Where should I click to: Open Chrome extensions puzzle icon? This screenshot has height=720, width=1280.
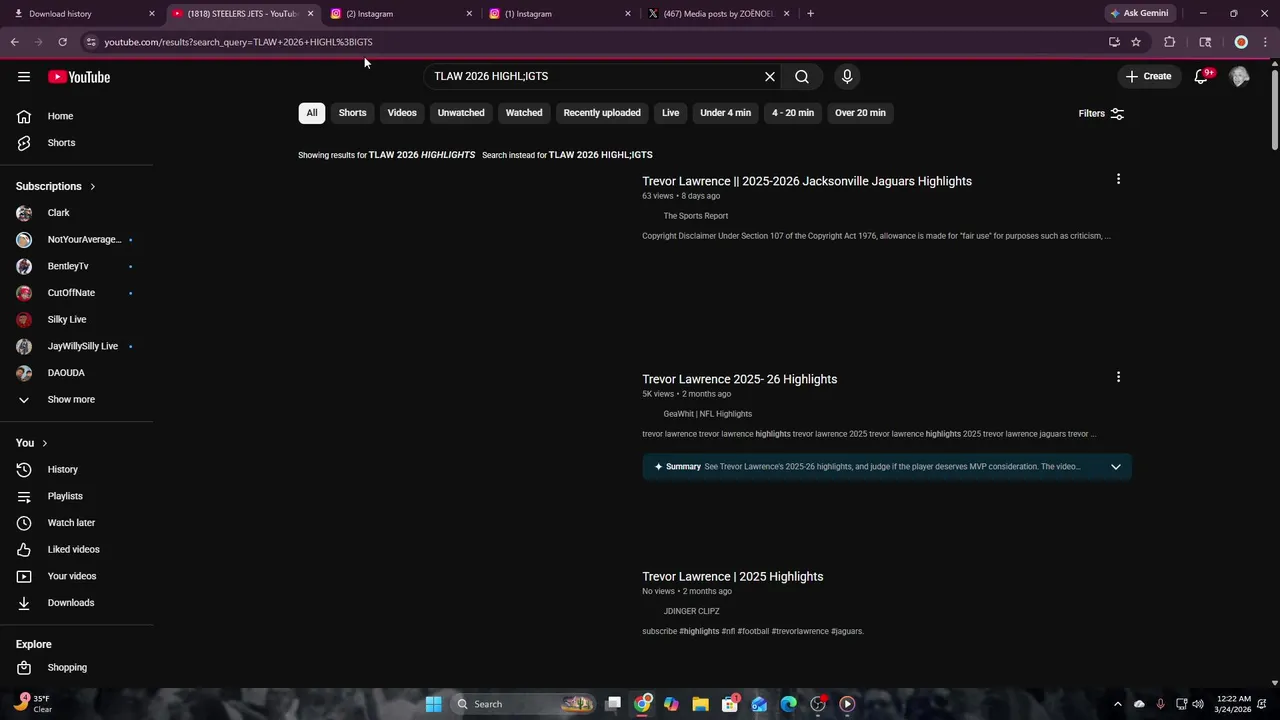pos(1169,42)
